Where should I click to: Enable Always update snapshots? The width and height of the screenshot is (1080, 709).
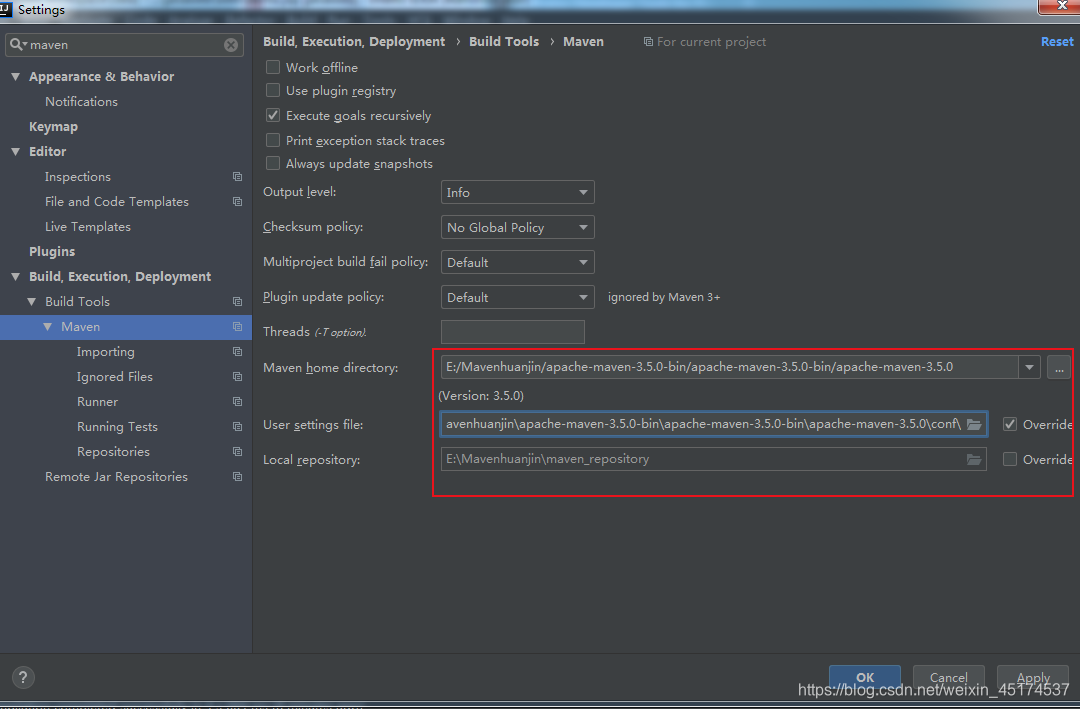(x=273, y=163)
